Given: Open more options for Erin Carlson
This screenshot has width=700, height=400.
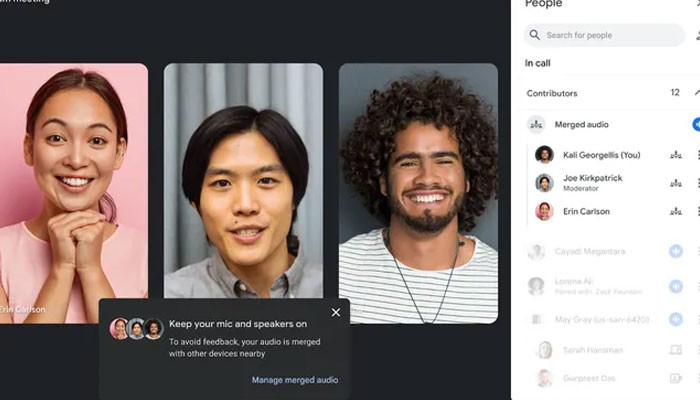Looking at the screenshot, I should click(x=697, y=211).
